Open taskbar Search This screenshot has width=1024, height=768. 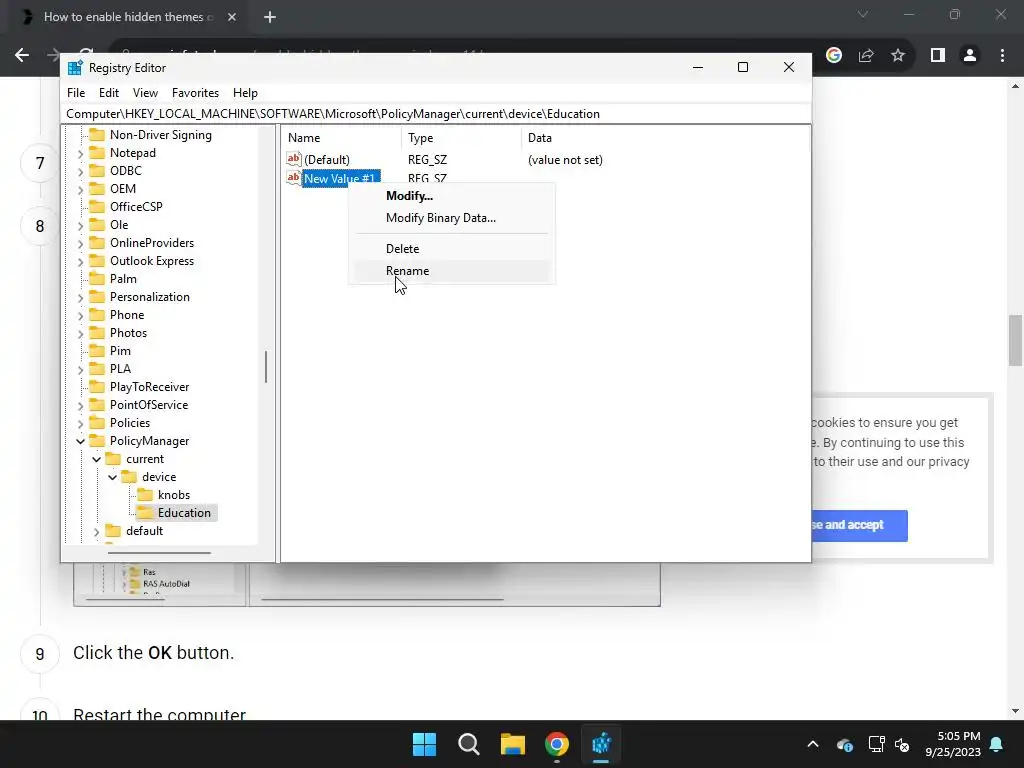(x=468, y=744)
